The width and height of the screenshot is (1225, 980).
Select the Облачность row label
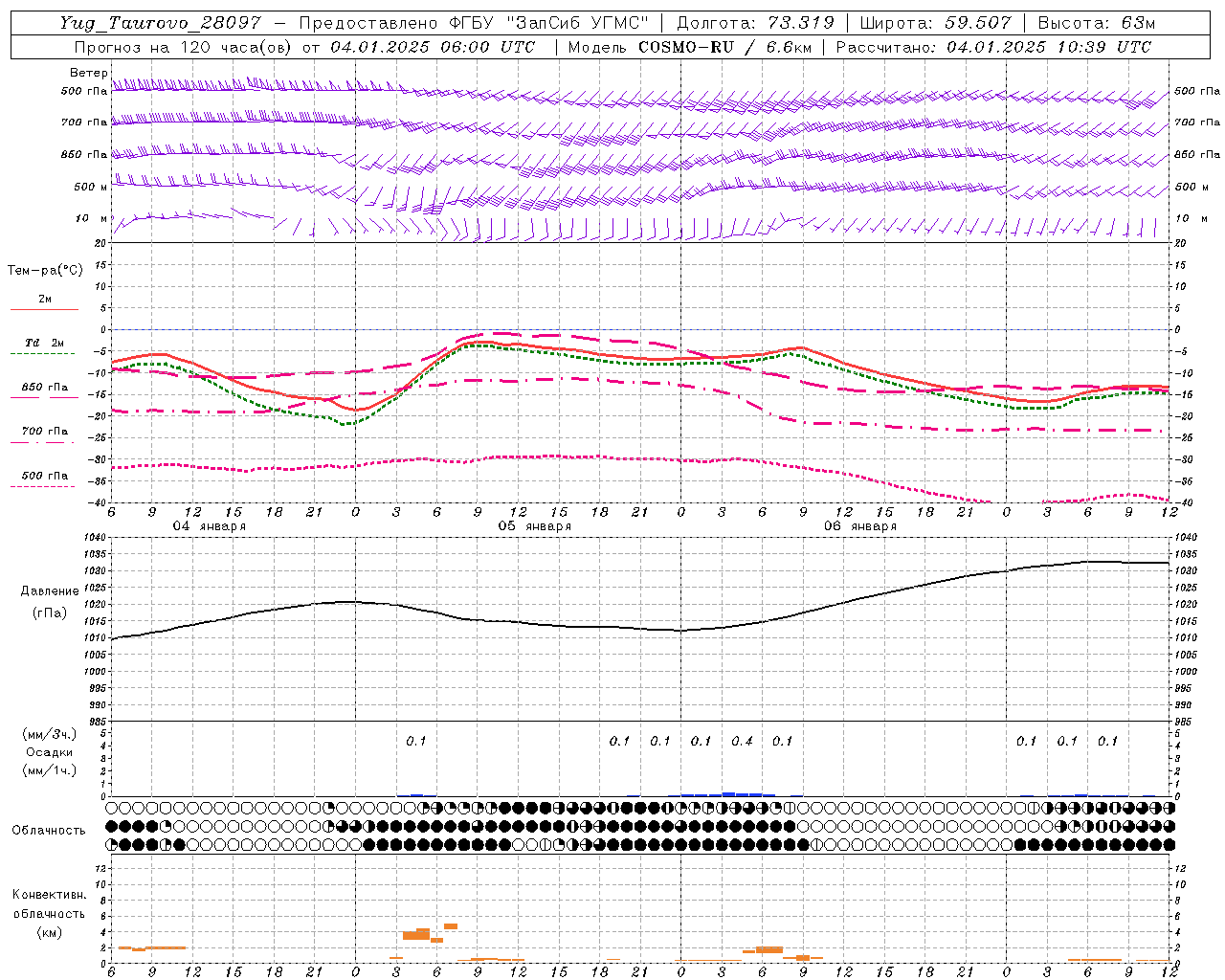click(x=49, y=830)
